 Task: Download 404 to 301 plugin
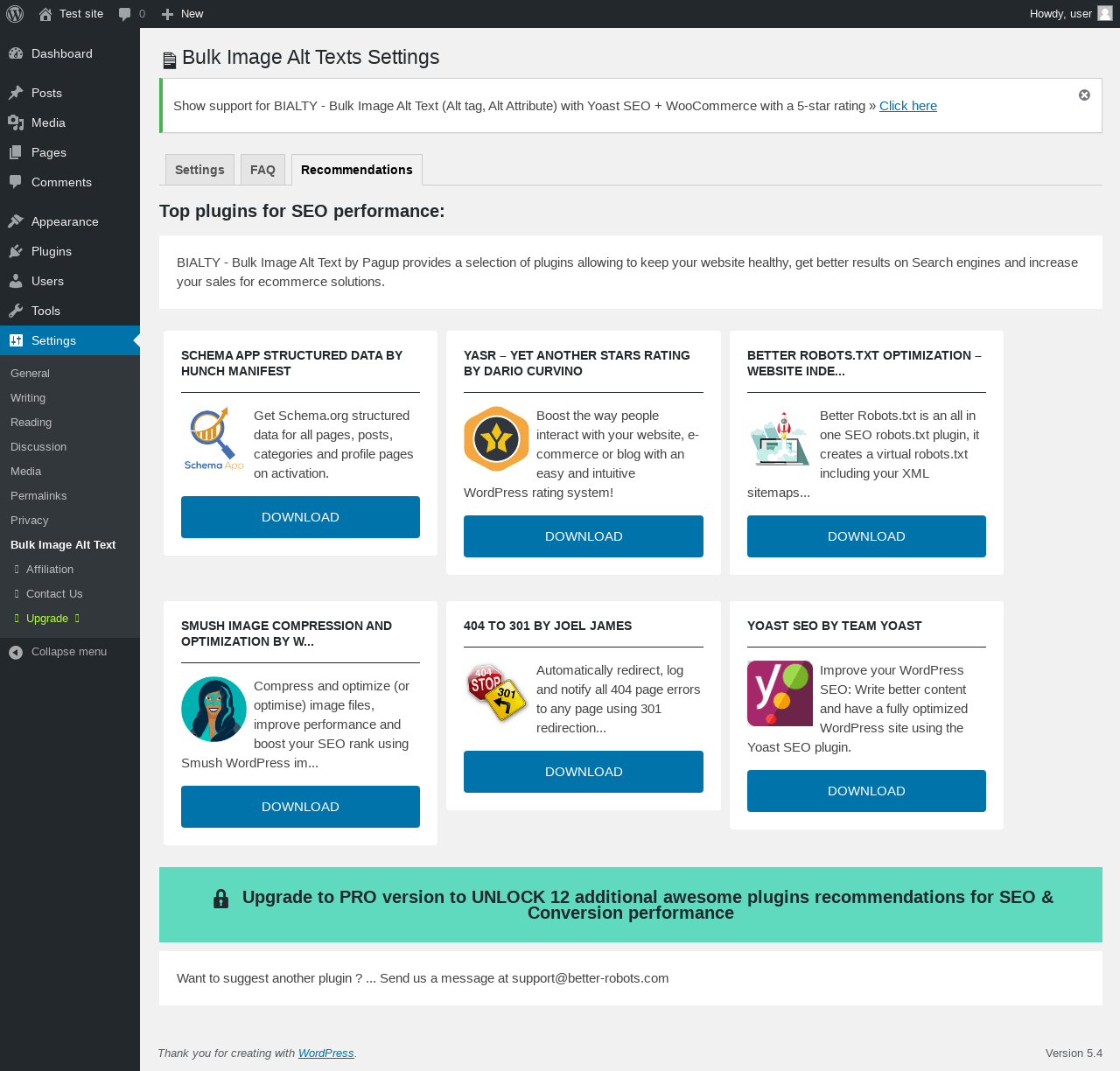click(584, 772)
